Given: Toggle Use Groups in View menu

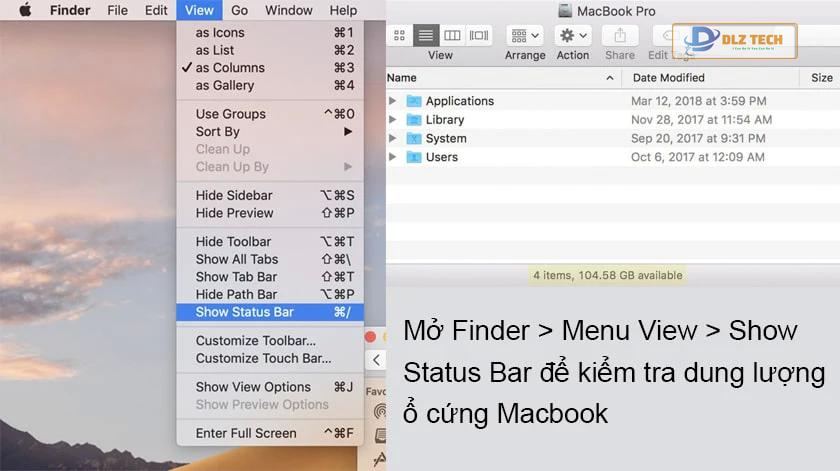Looking at the screenshot, I should click(270, 114).
